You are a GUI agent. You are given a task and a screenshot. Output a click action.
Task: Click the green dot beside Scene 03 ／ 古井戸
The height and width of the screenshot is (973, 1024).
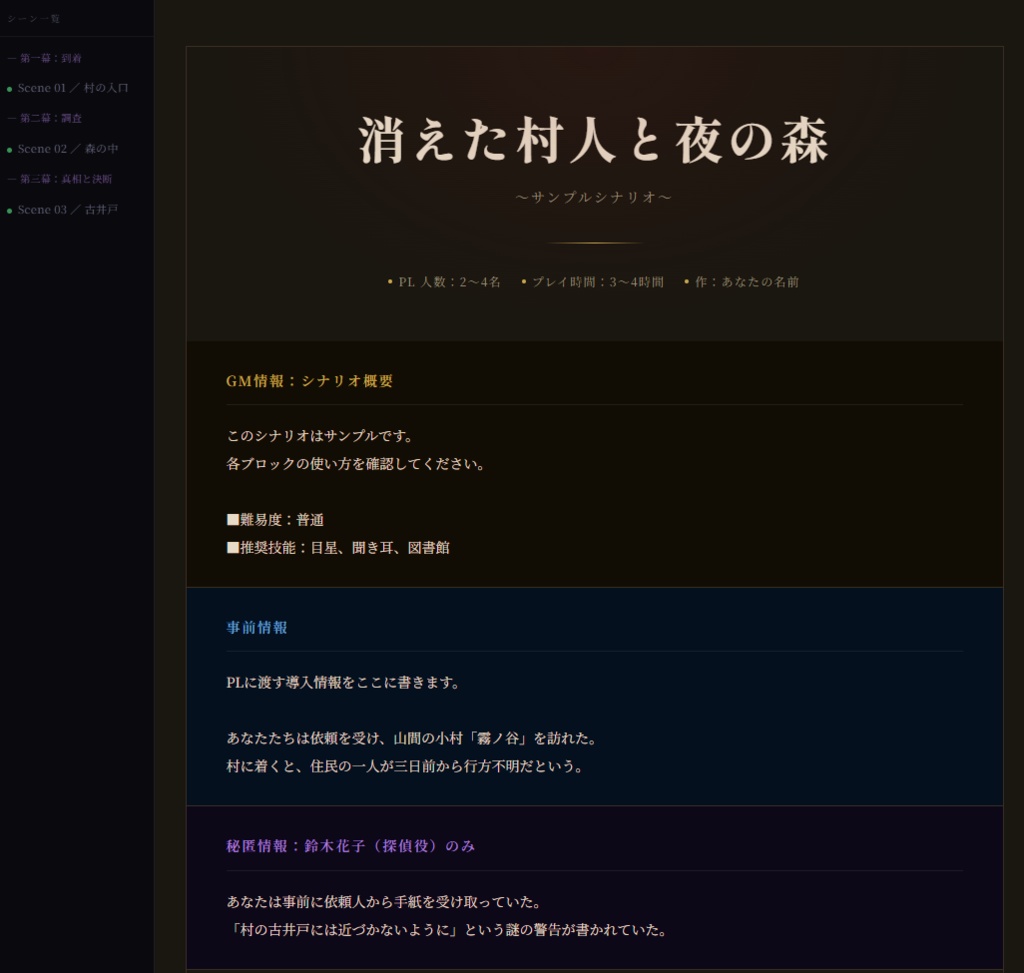11,210
